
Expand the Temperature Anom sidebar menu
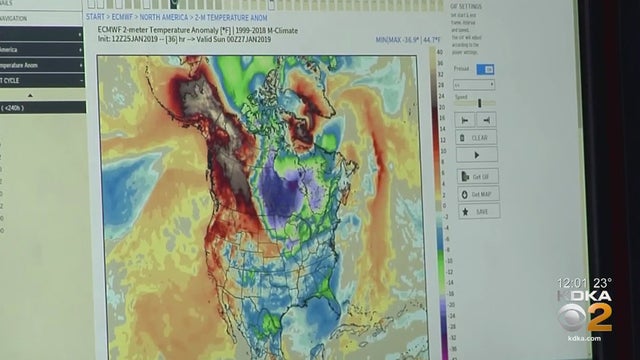click(x=42, y=65)
